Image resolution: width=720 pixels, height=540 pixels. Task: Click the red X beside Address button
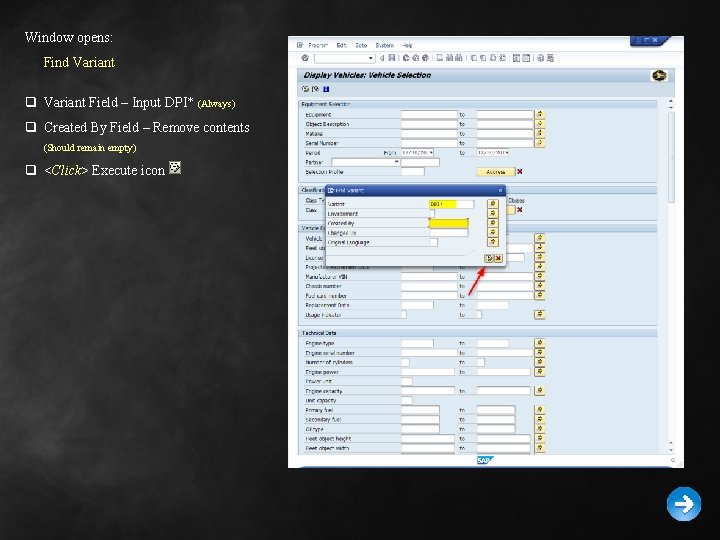[x=520, y=172]
